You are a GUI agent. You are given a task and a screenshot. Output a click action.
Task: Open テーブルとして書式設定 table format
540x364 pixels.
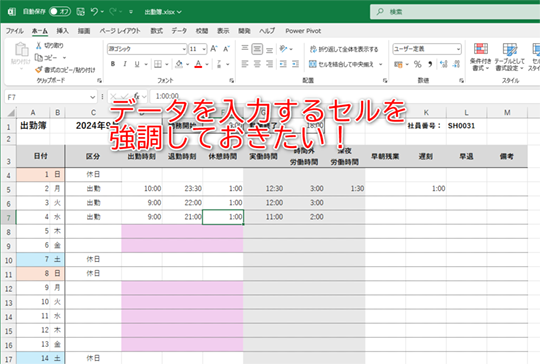[x=509, y=57]
